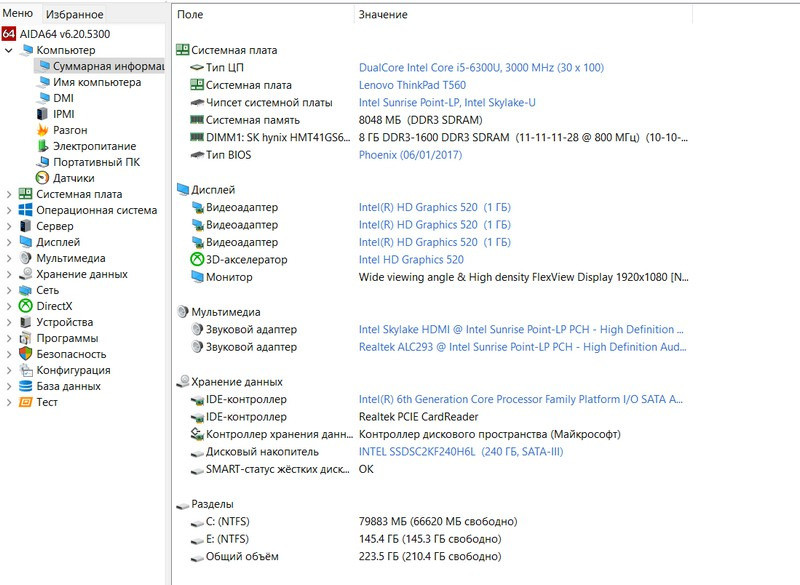Screen dimensions: 800x585
Task: Select the Sensors (Датчики) icon
Action: pyautogui.click(x=43, y=178)
